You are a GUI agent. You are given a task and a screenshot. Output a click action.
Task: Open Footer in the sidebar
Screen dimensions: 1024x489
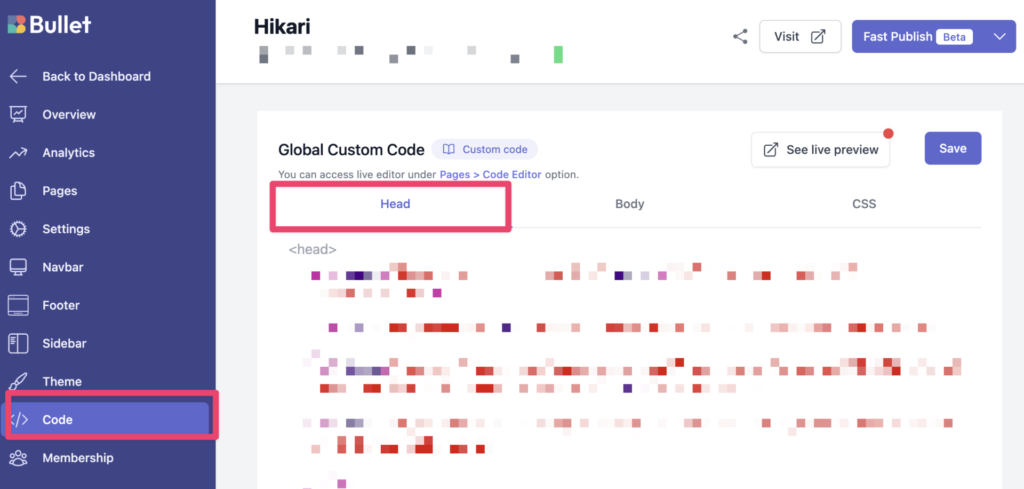[x=61, y=306]
